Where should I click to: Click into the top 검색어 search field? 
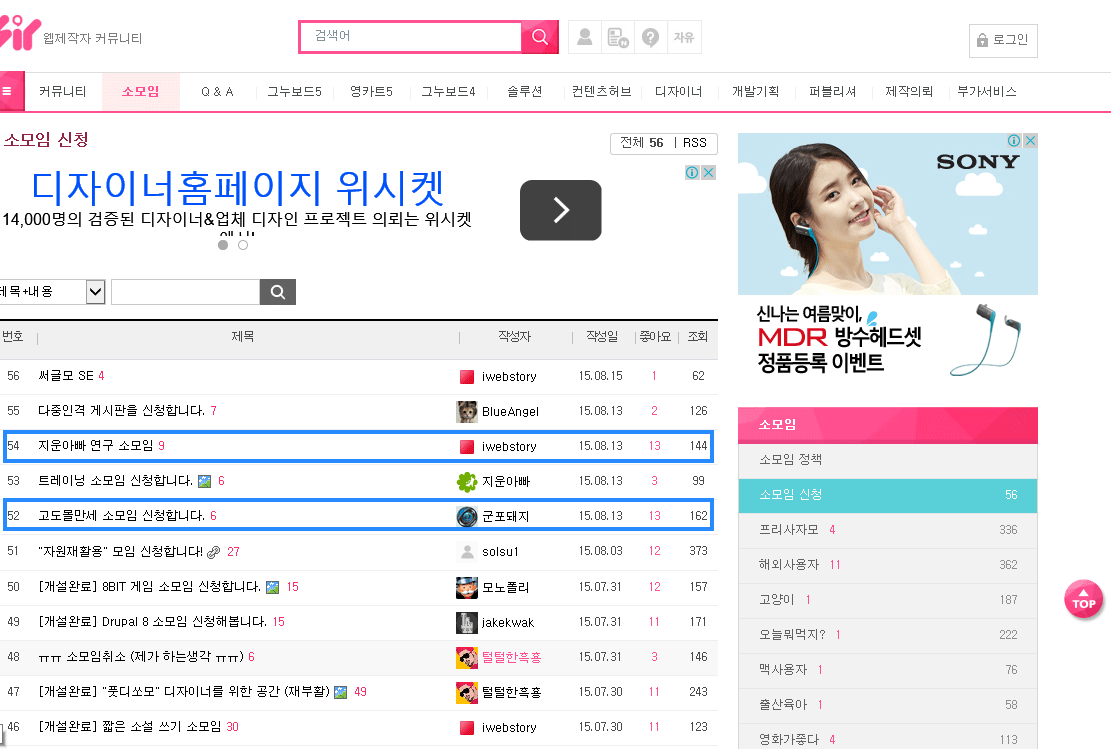pos(410,37)
